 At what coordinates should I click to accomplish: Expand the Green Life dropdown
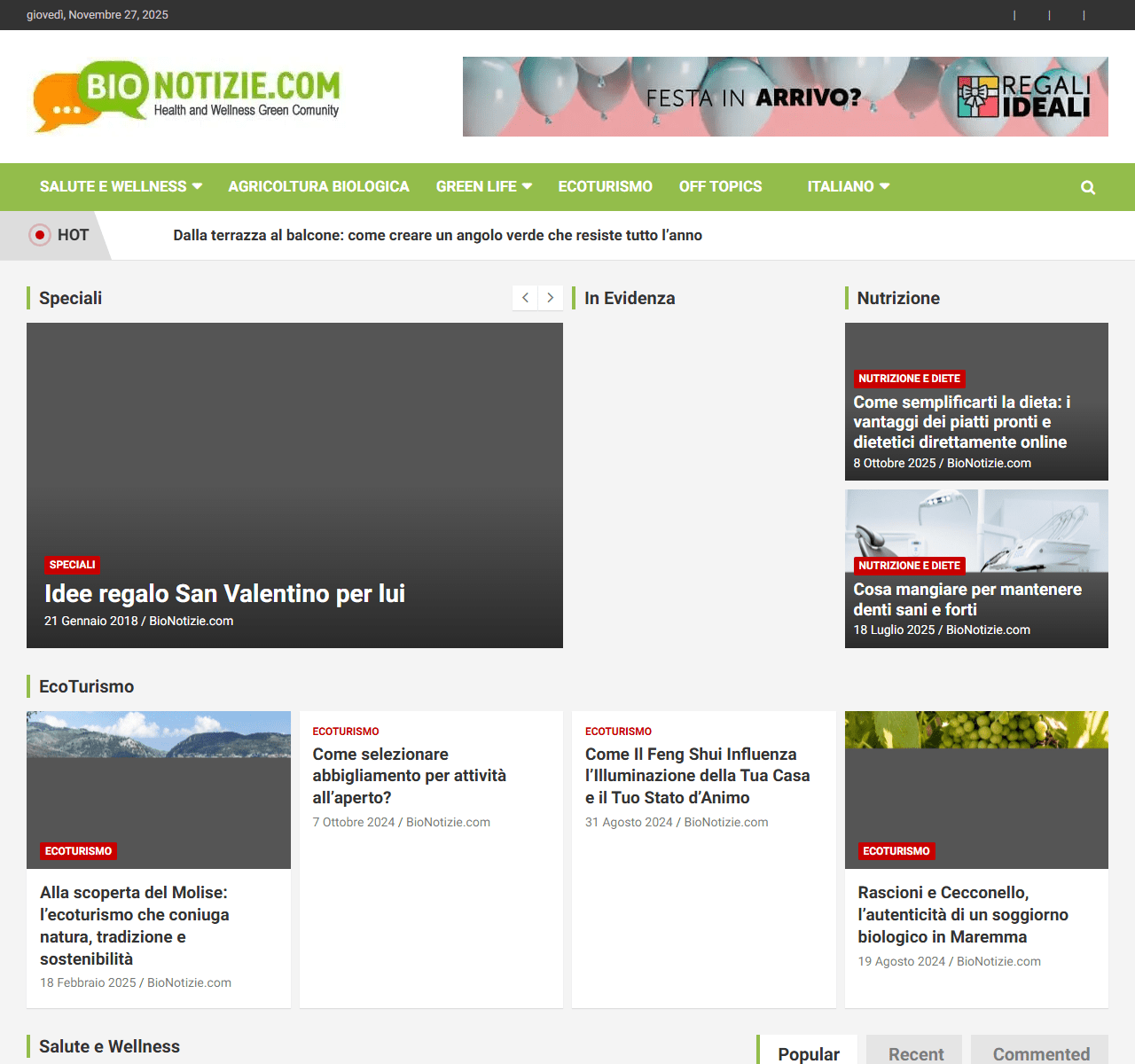tap(483, 187)
